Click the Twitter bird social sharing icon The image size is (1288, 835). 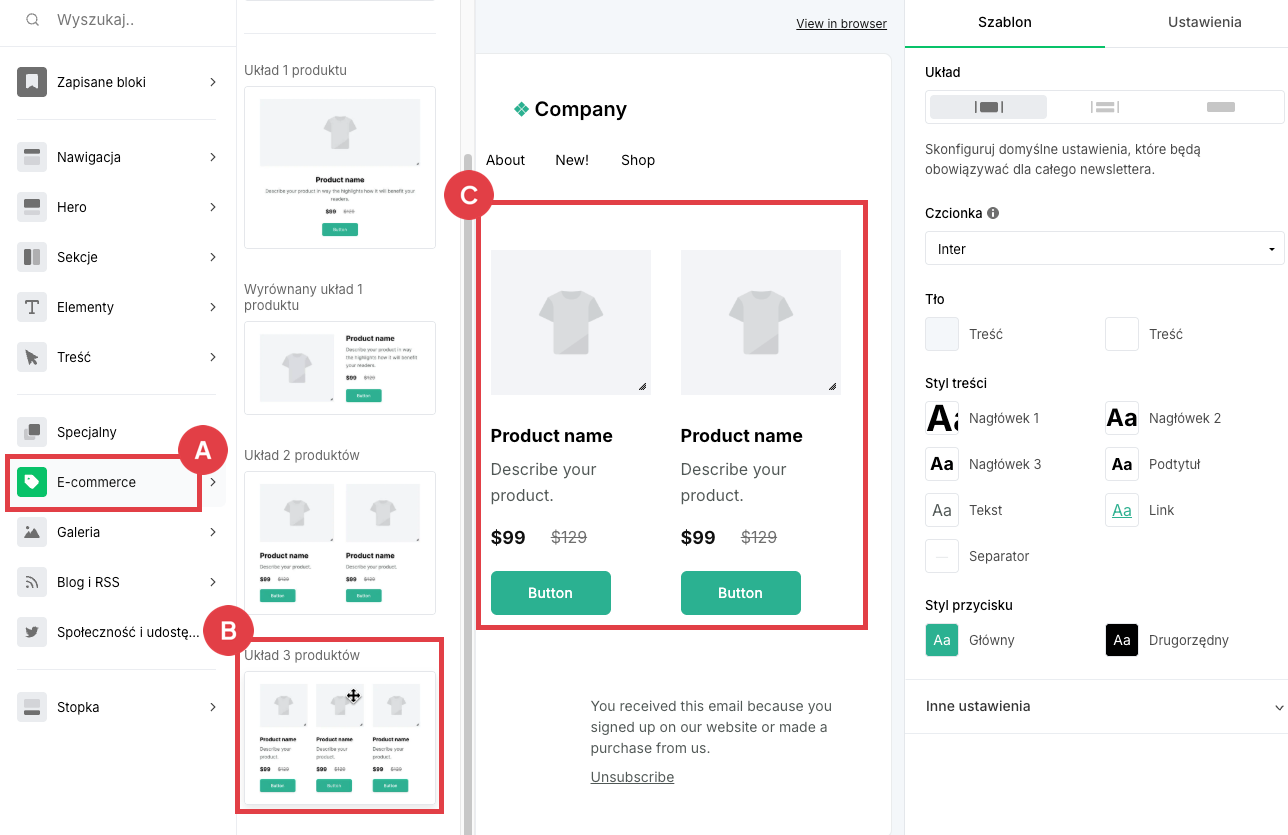[32, 632]
